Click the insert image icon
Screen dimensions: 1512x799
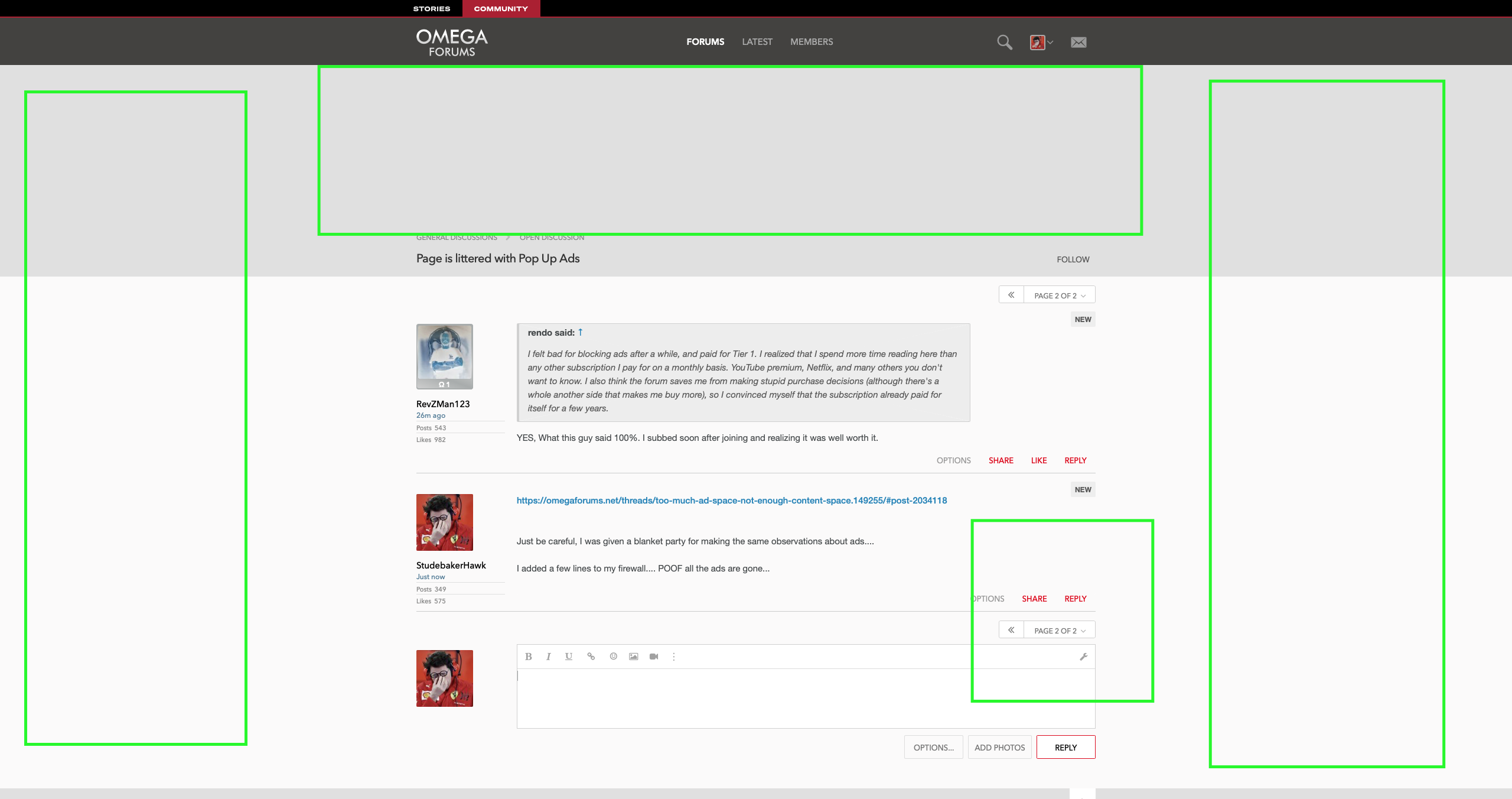click(634, 657)
